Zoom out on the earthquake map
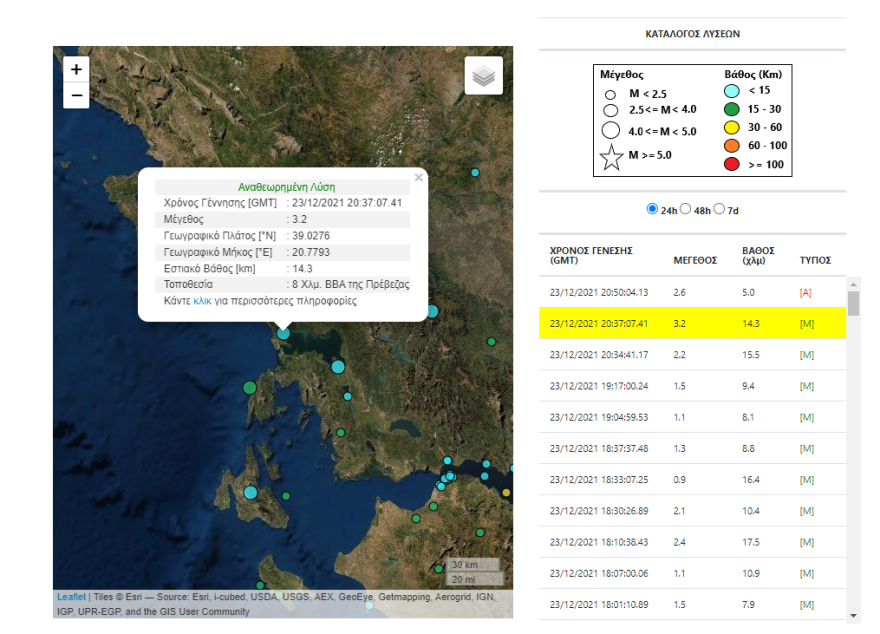Viewport: 880px width, 634px height. (x=76, y=96)
